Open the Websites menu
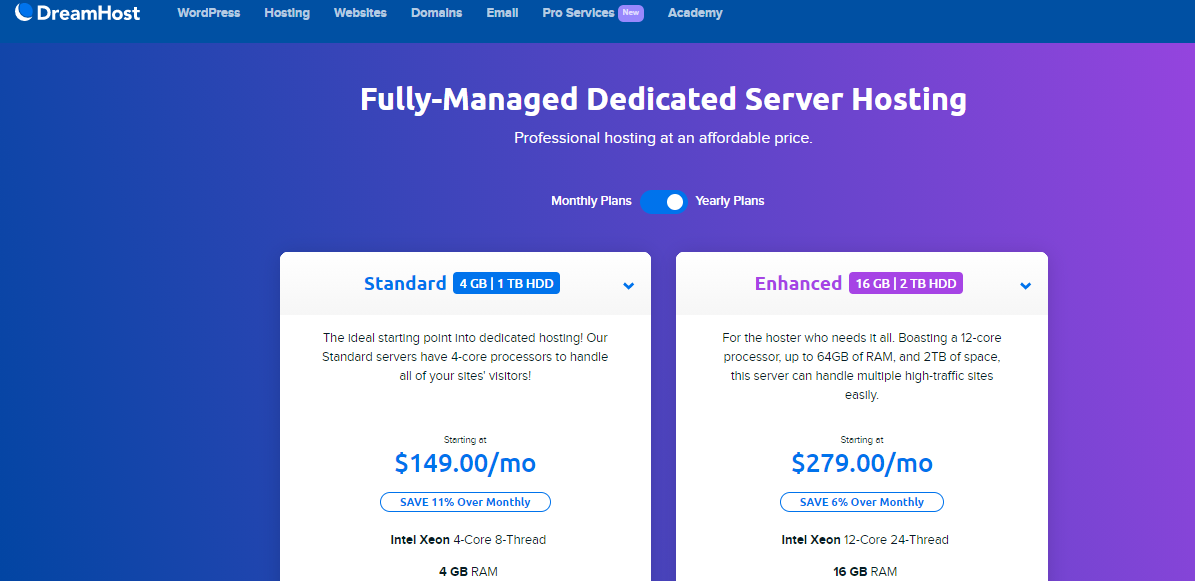1195x581 pixels. pos(360,13)
